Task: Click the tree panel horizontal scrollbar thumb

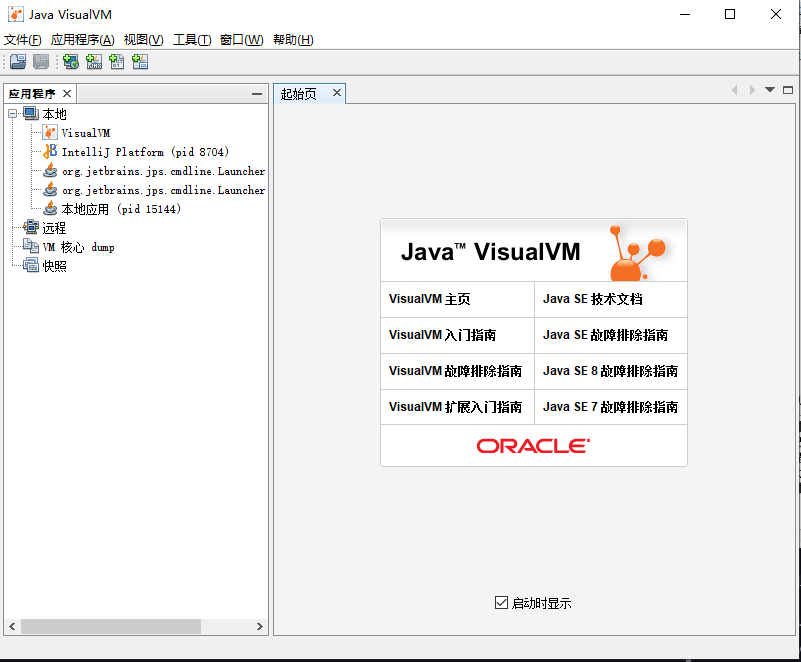Action: pyautogui.click(x=111, y=626)
